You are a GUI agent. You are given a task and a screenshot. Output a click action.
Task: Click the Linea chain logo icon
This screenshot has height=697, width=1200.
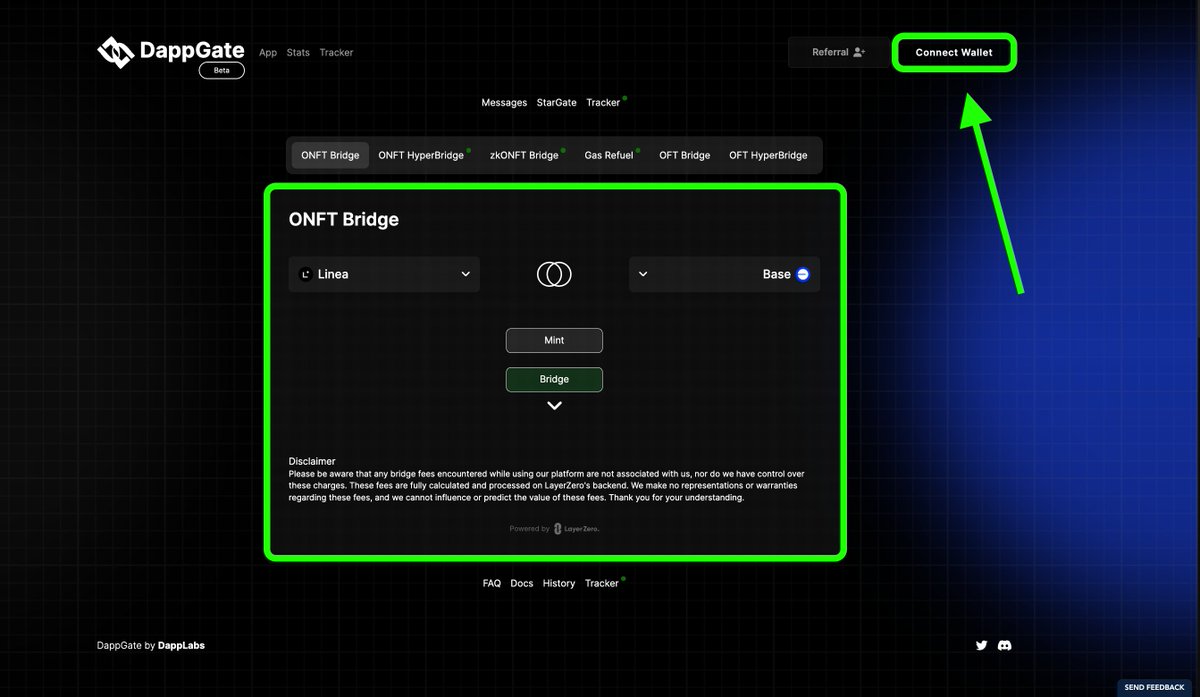(x=306, y=274)
